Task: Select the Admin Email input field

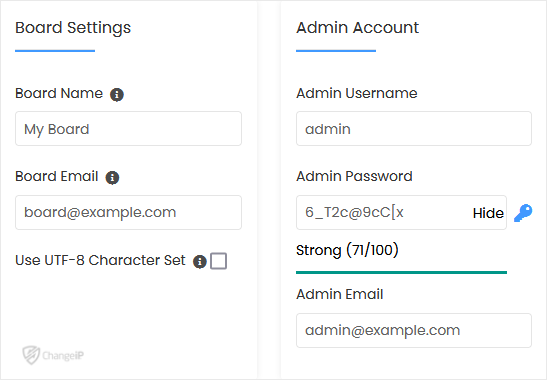Action: pyautogui.click(x=414, y=330)
